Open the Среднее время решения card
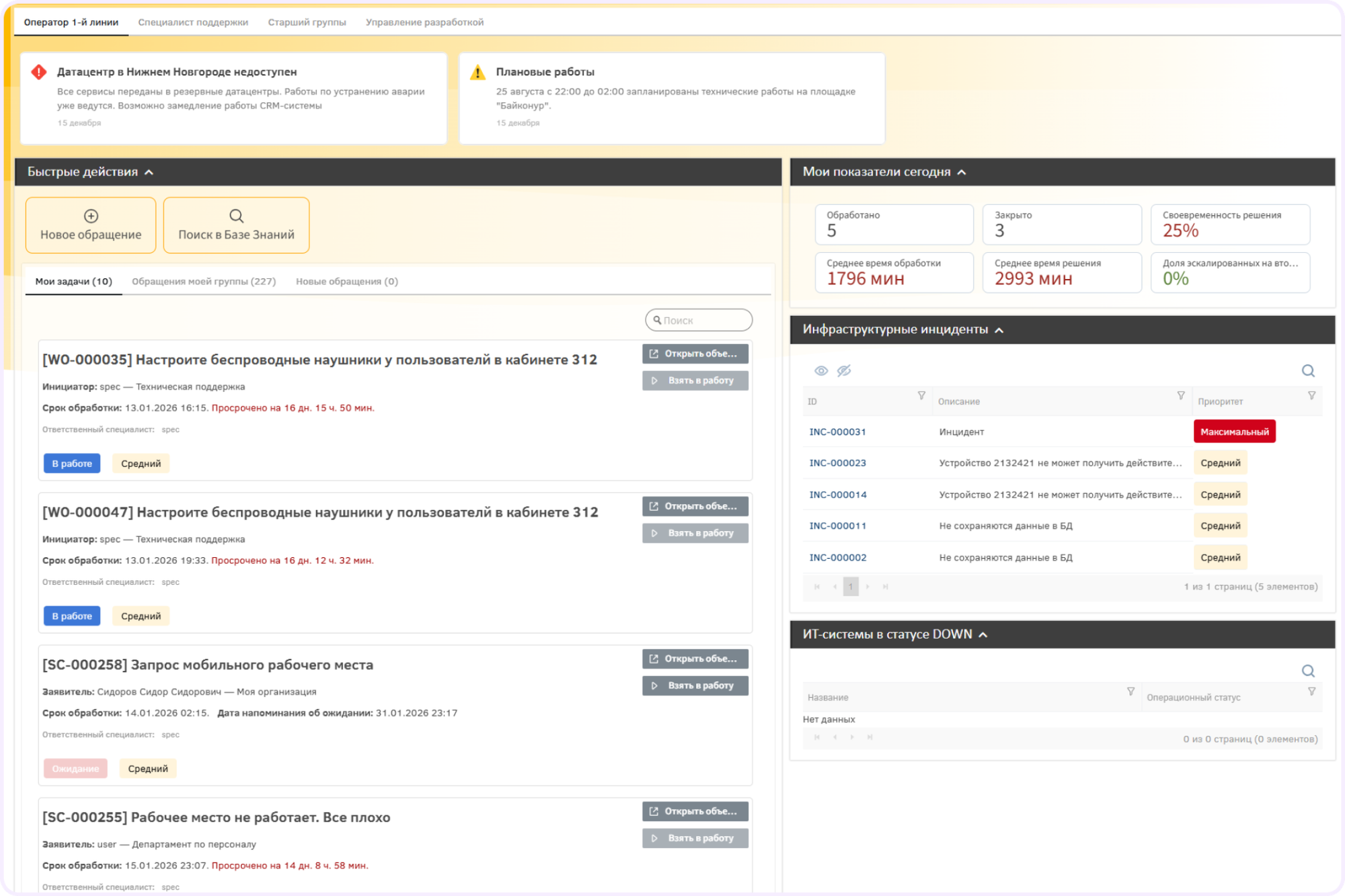This screenshot has height=896, width=1345. pyautogui.click(x=1062, y=272)
